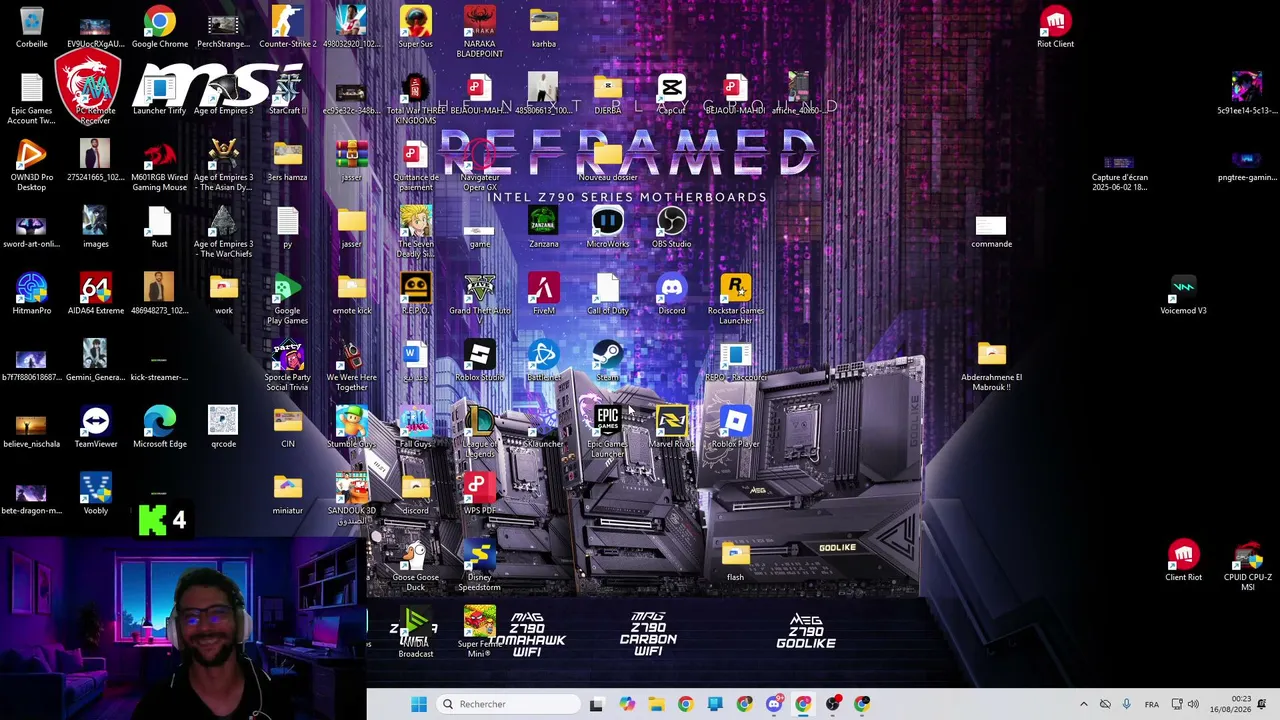Launch Microsoft Edge from the desktop
The image size is (1280, 720).
point(159,428)
